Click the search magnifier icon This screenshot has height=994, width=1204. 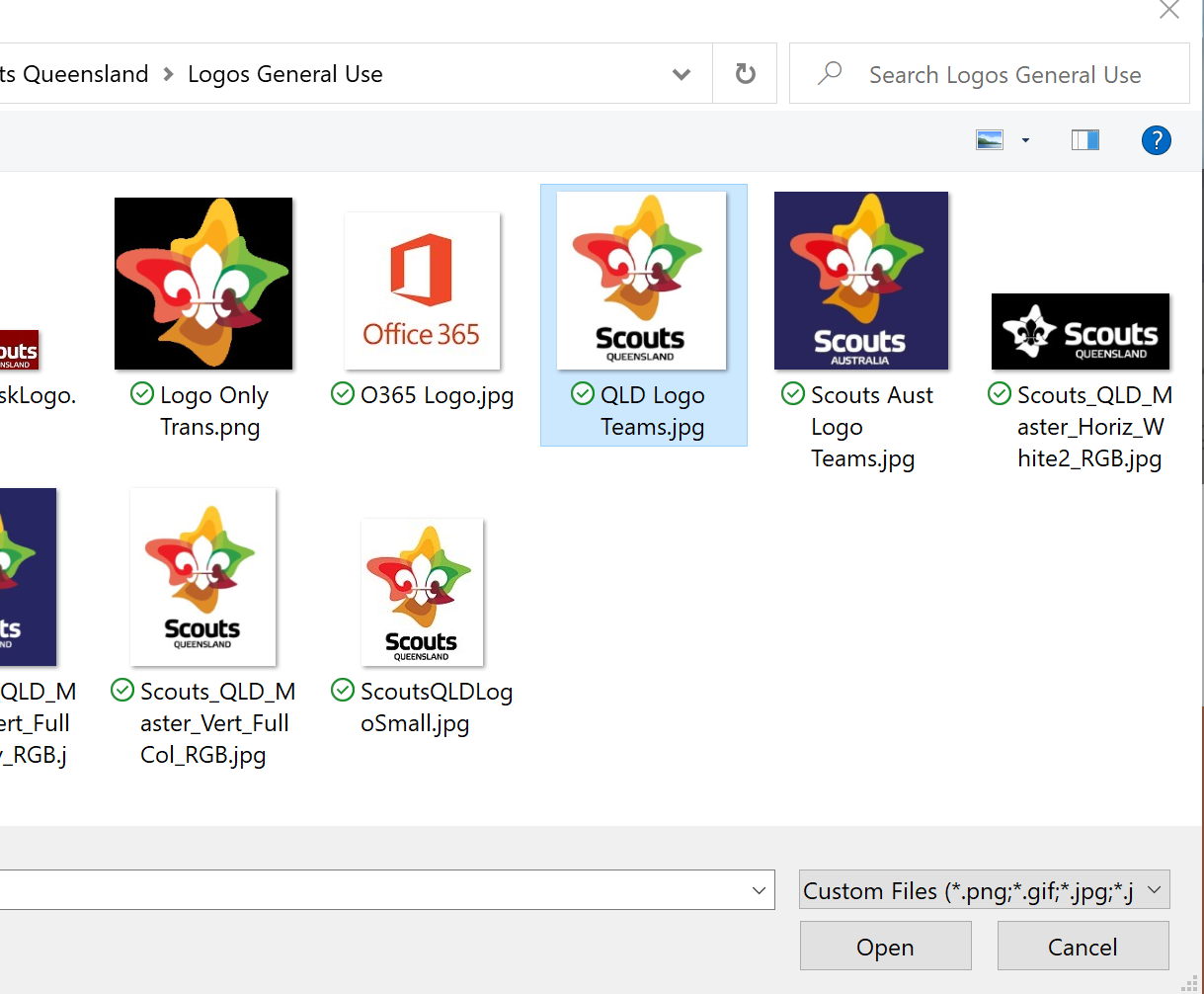point(830,73)
